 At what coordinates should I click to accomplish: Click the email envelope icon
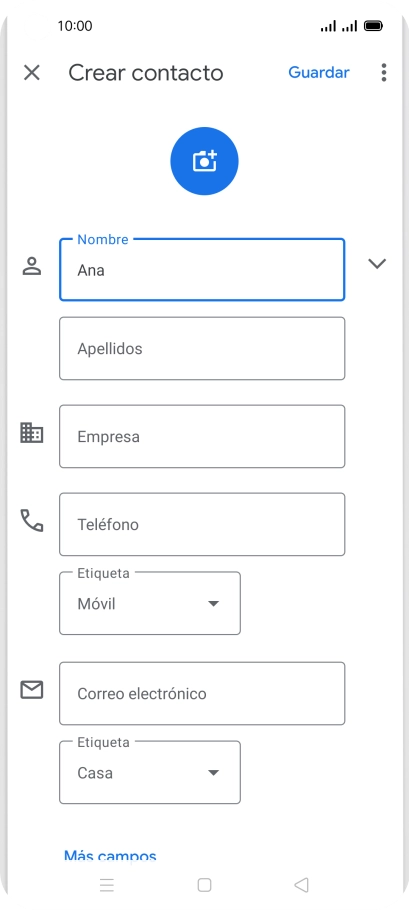[x=32, y=690]
